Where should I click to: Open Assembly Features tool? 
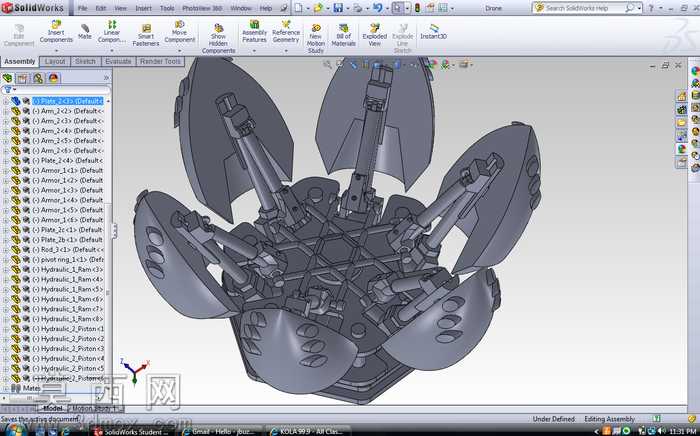click(x=254, y=31)
